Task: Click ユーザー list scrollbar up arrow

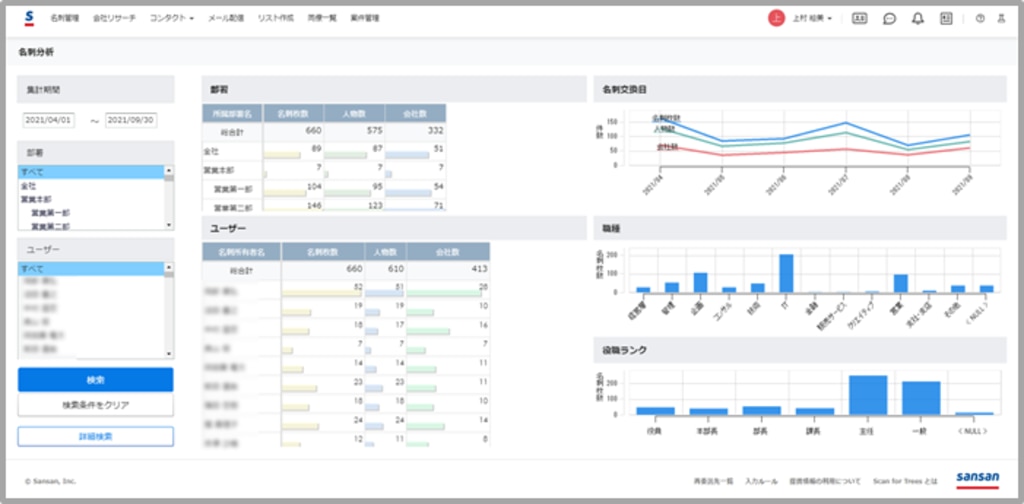Action: tap(169, 266)
